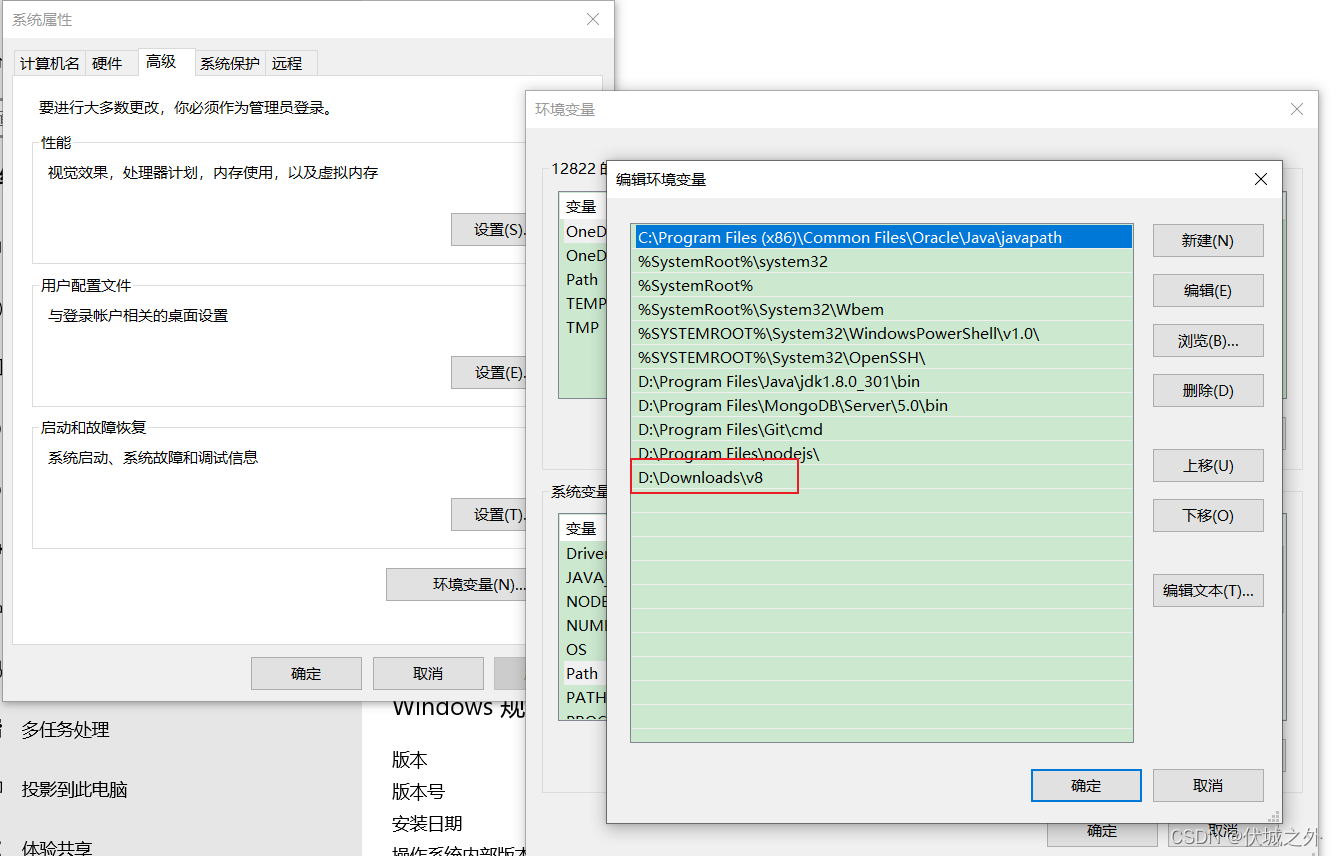The height and width of the screenshot is (856, 1338).
Task: Select D:\Program Files\nodejs\ entry
Action: pos(884,454)
